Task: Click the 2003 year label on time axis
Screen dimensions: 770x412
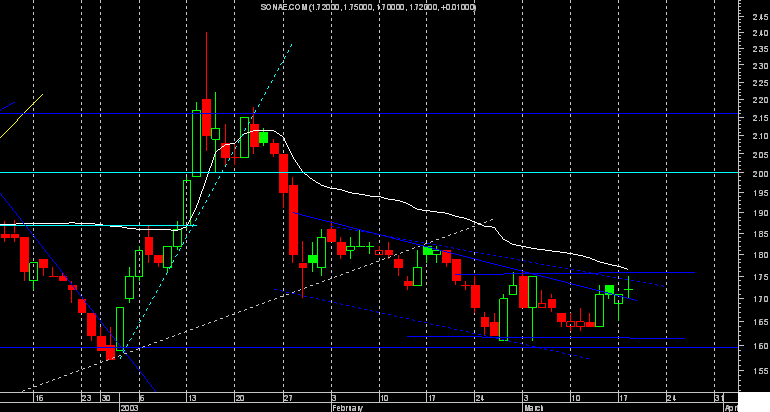Action: click(x=129, y=408)
